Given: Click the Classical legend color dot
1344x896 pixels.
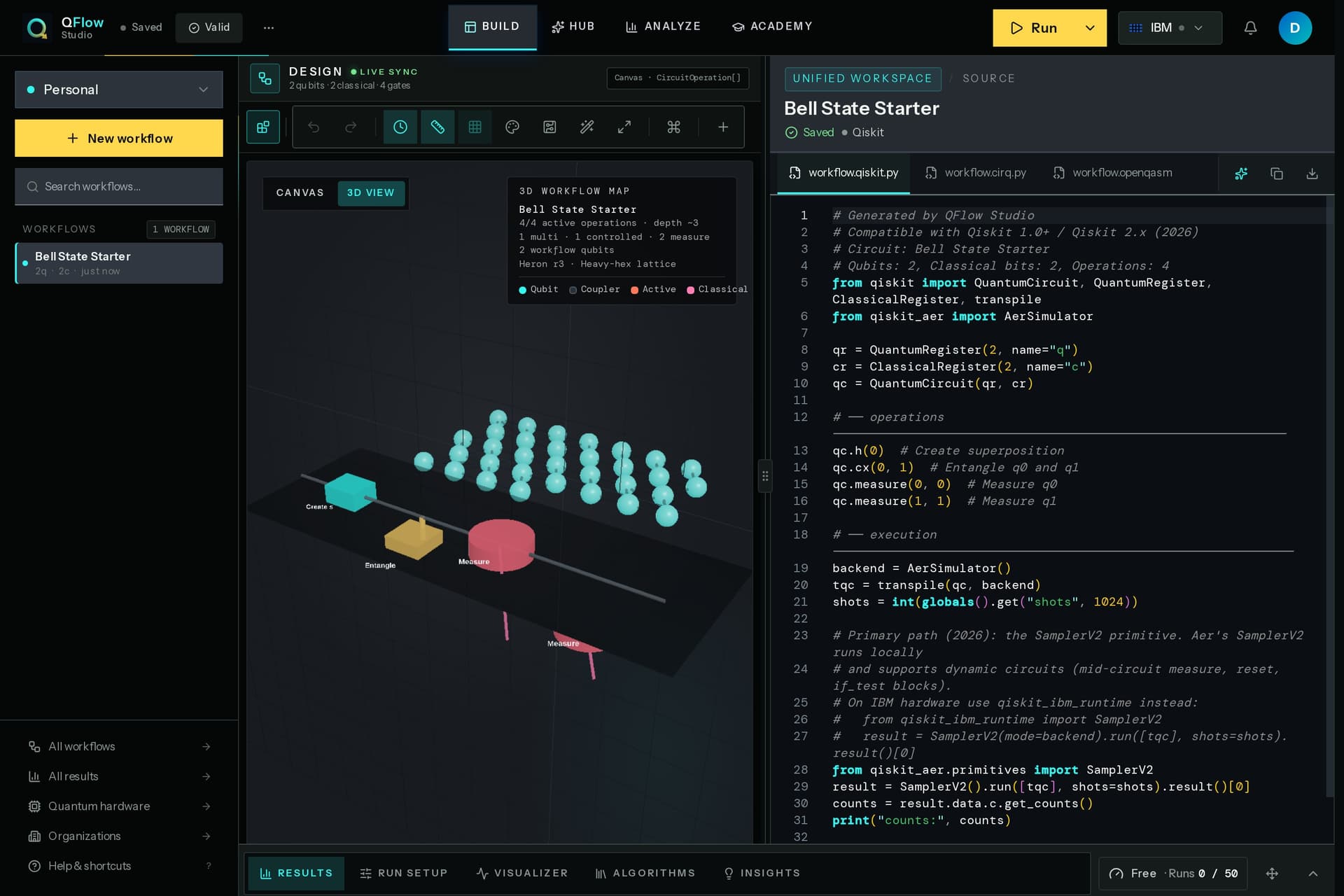Looking at the screenshot, I should (x=690, y=290).
